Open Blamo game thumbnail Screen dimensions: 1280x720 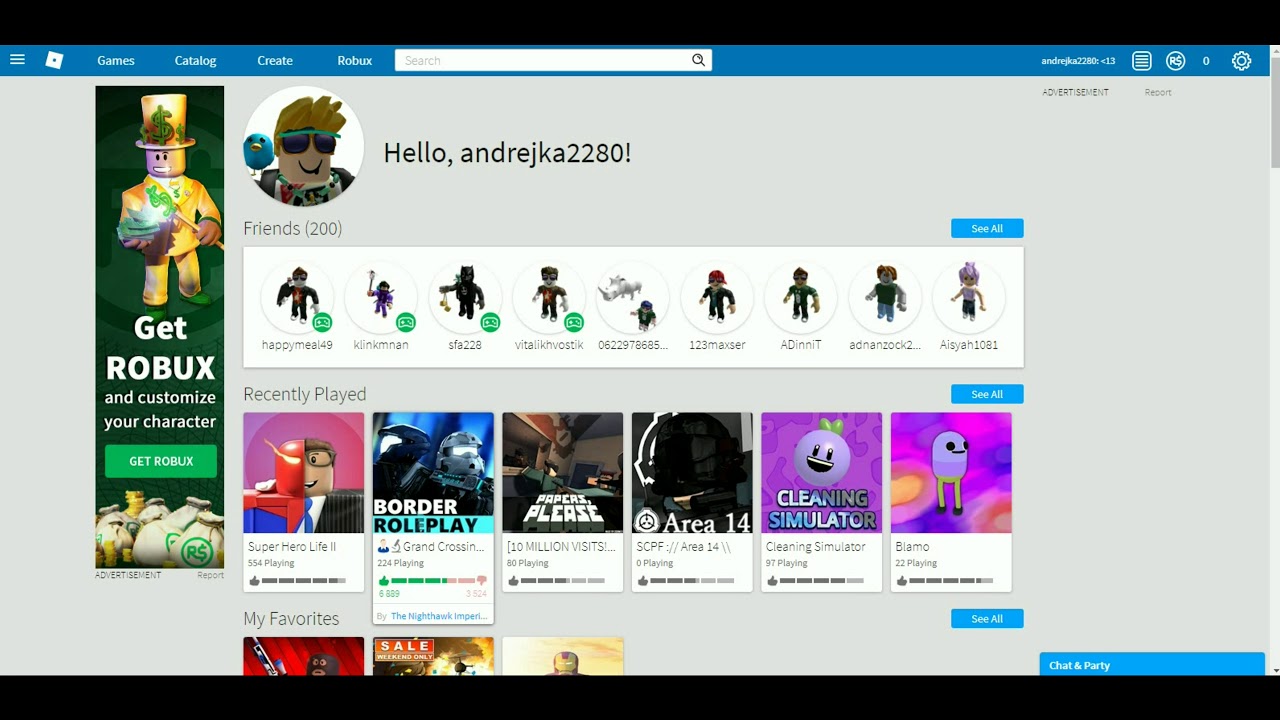(x=951, y=473)
